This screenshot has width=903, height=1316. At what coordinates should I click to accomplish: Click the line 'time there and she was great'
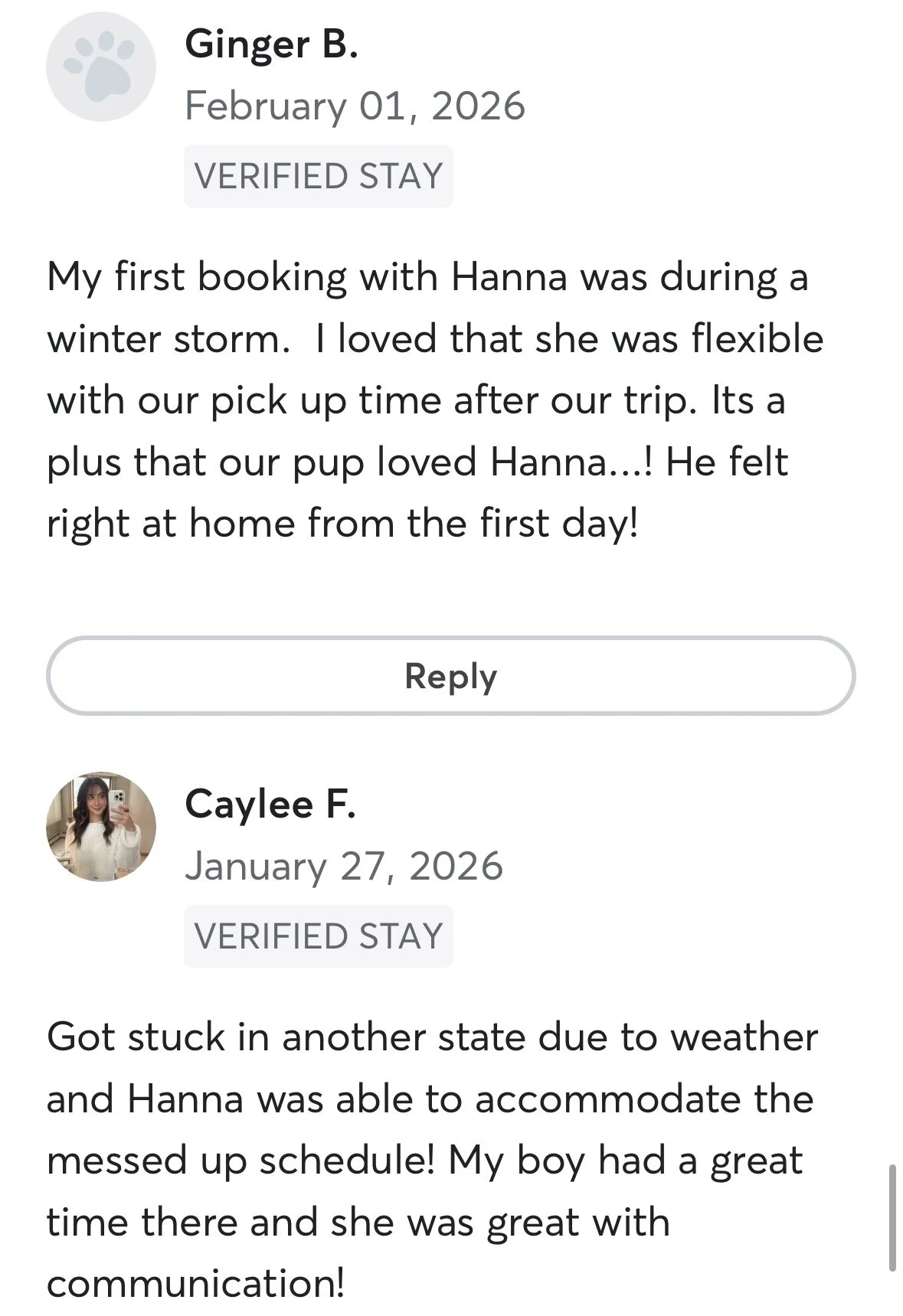pos(358,1222)
